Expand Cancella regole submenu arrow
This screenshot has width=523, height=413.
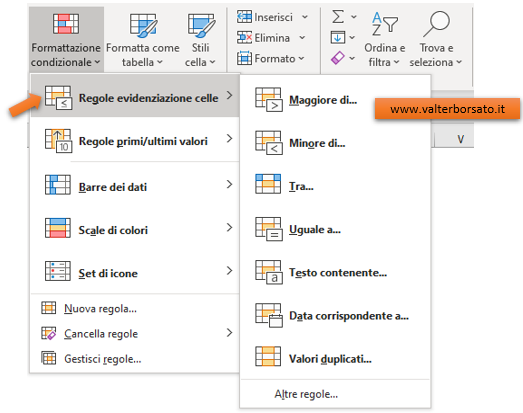[229, 333]
